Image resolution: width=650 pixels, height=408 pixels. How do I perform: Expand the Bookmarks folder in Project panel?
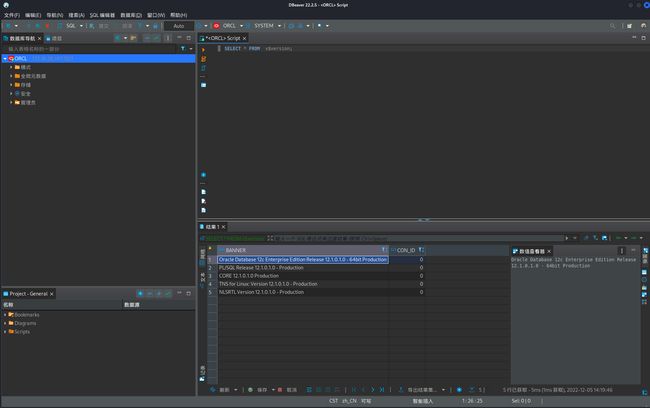[x=5, y=315]
